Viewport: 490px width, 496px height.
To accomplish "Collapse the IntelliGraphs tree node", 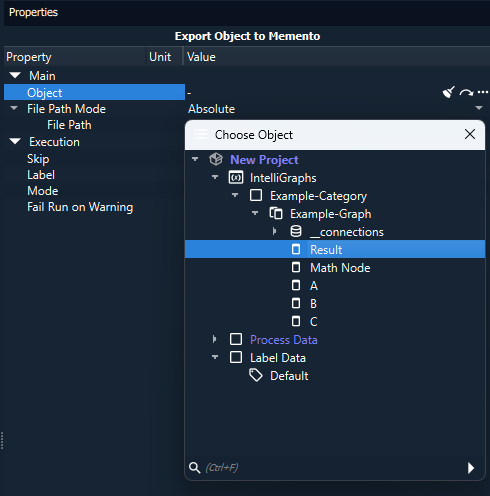I will 215,177.
